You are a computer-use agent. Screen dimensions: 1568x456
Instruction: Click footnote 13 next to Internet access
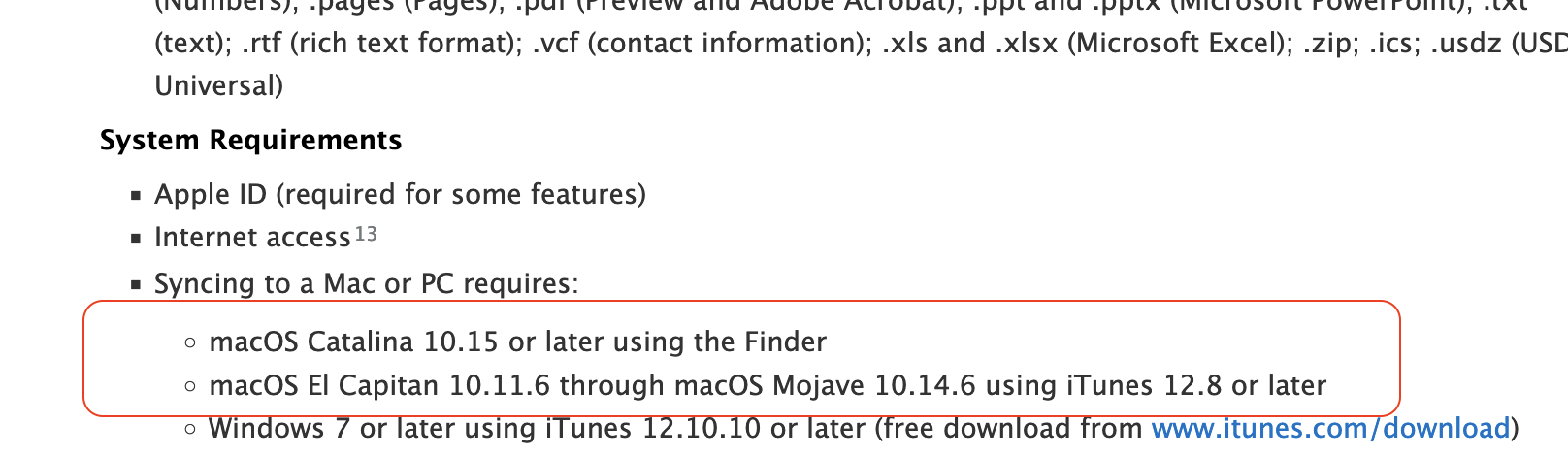click(x=365, y=234)
